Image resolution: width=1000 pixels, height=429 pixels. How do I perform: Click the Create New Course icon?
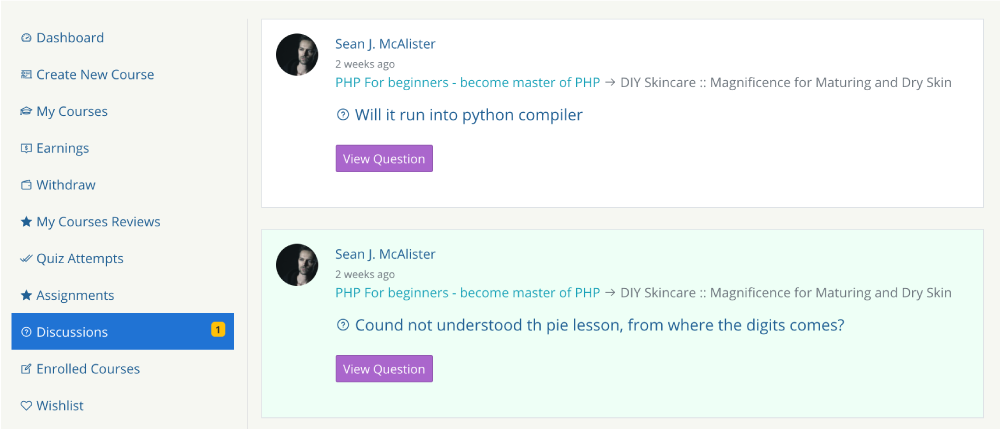tap(26, 75)
